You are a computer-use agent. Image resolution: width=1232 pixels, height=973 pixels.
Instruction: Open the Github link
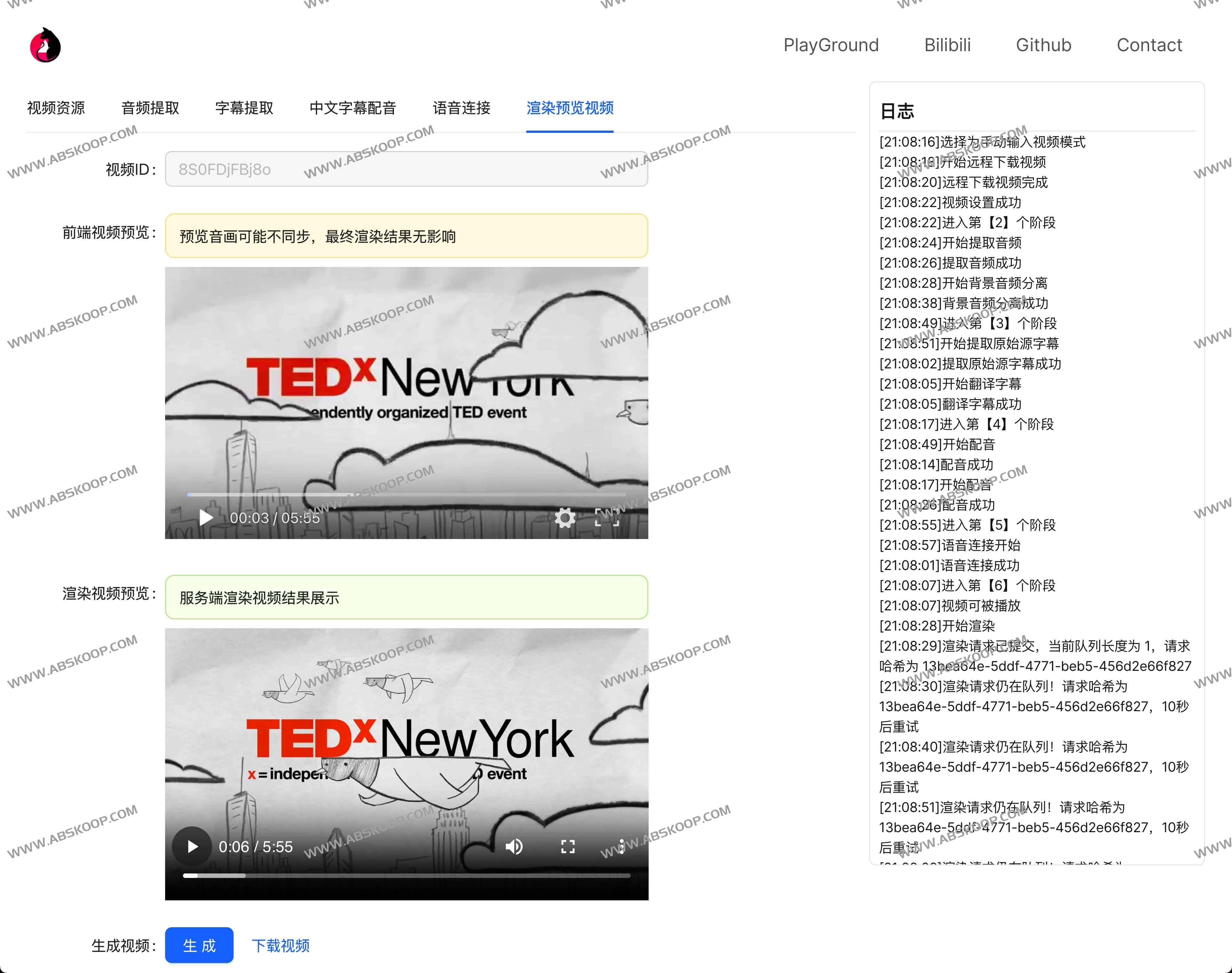[x=1044, y=45]
